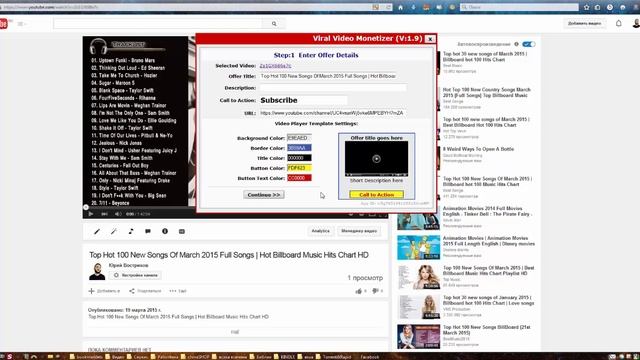Open suggested 8 Weird Ways To Open A Bottle
The image size is (640, 360).
pos(478,149)
